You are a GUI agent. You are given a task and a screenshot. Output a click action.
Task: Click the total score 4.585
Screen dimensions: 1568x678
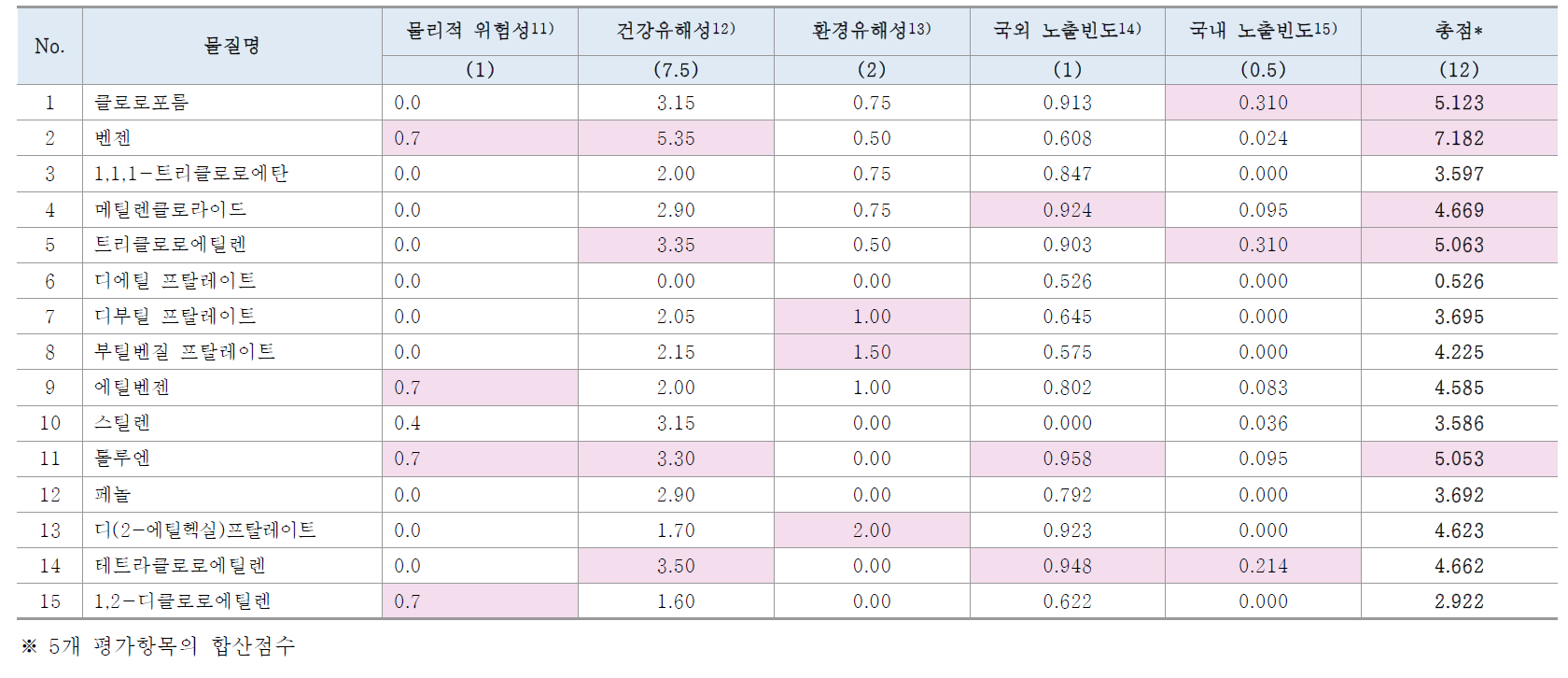coord(1459,388)
